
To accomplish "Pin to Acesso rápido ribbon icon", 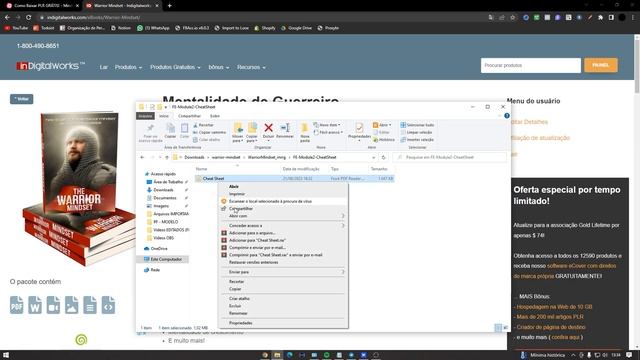I will tap(151, 128).
